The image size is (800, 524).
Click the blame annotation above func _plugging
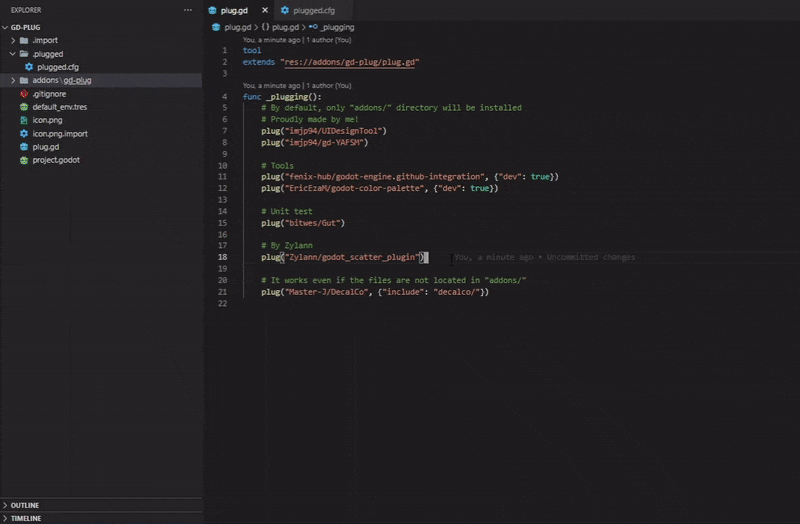[x=297, y=86]
